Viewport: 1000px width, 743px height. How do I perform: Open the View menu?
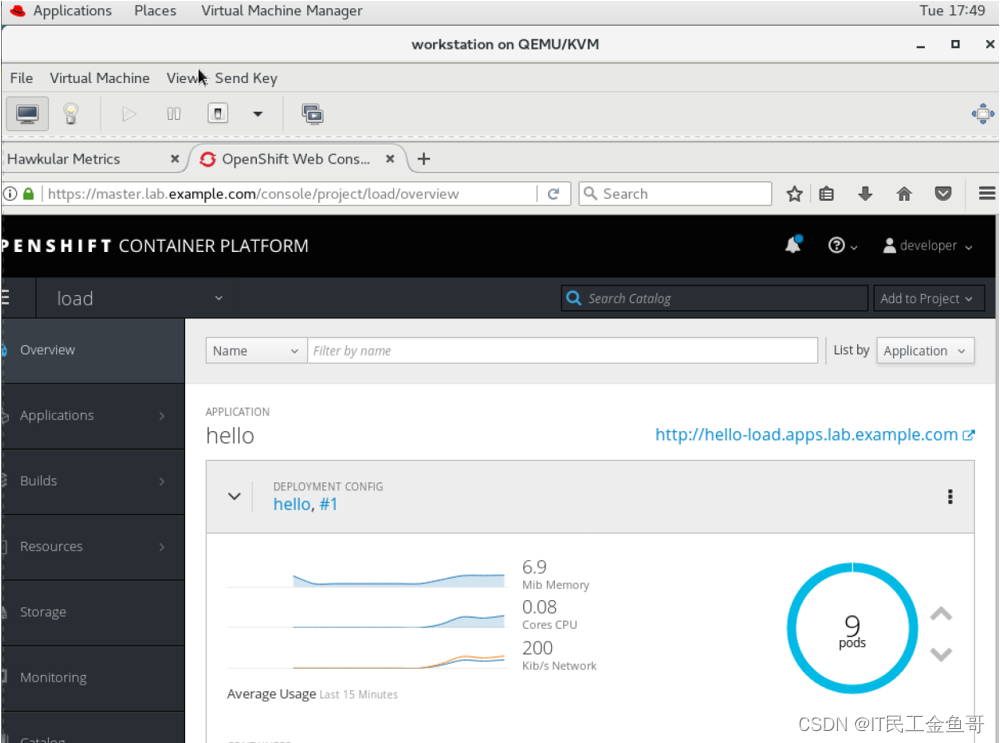[x=182, y=78]
